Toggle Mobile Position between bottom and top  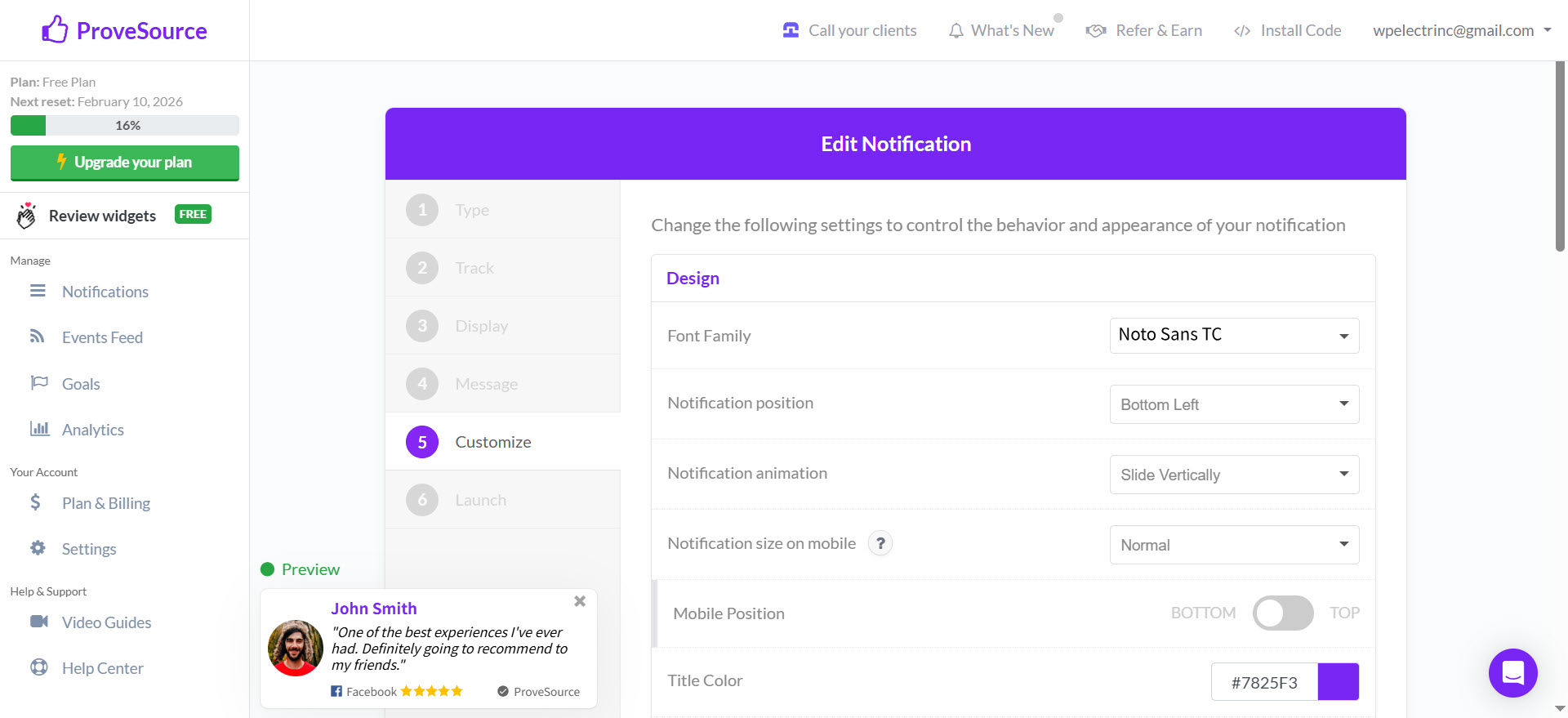[x=1283, y=613]
